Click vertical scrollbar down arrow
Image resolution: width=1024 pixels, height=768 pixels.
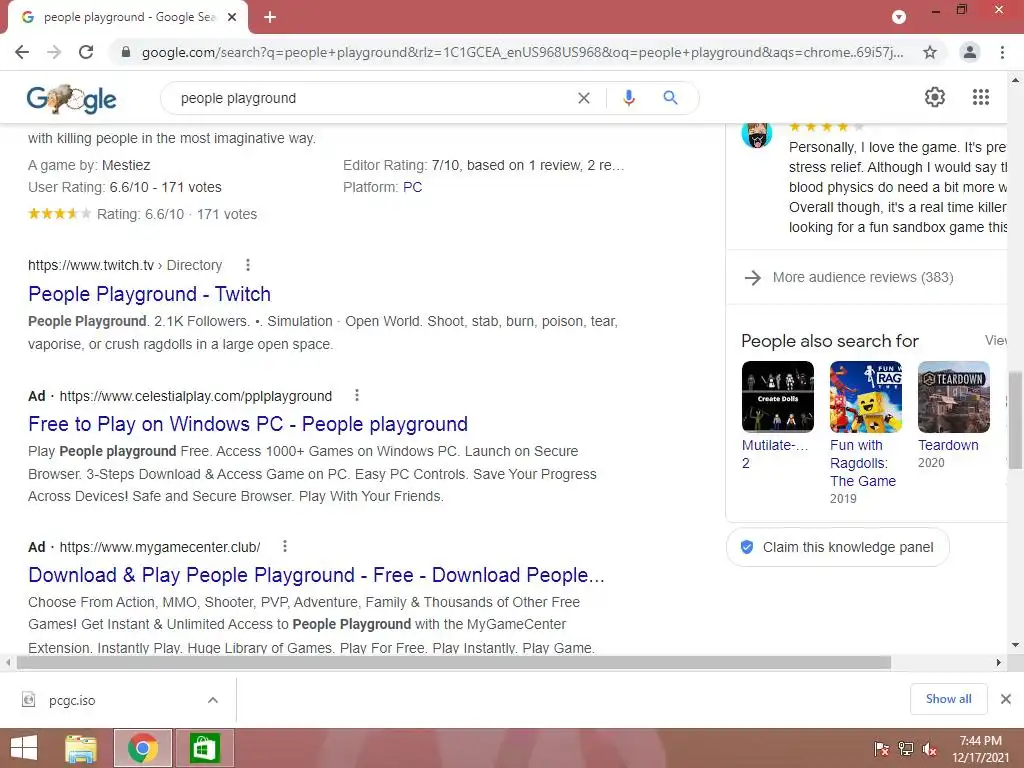pyautogui.click(x=1015, y=645)
